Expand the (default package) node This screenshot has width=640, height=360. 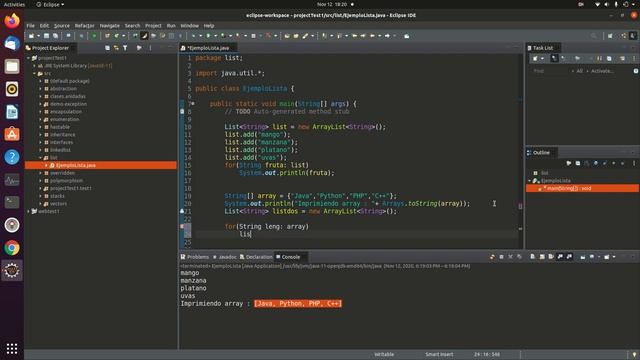pos(41,81)
